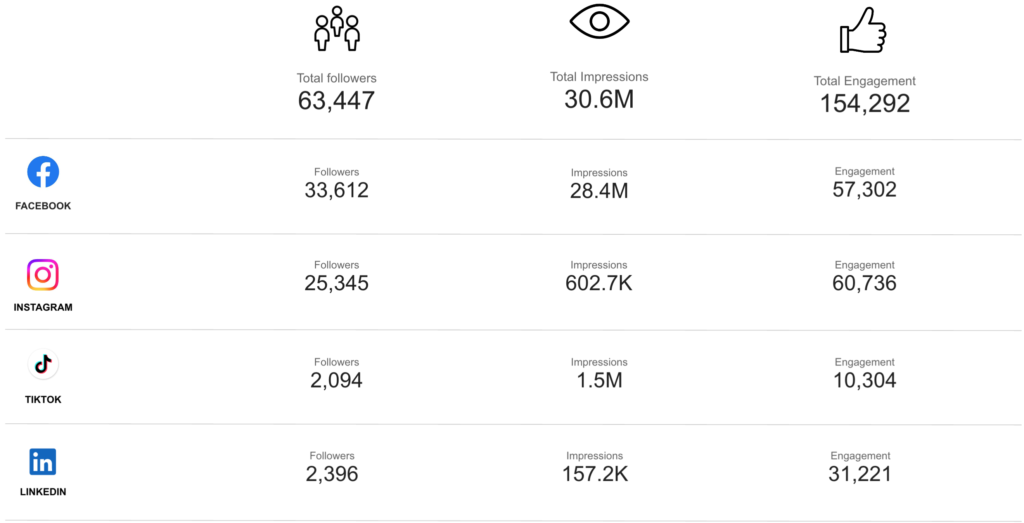Click the LINKEDIN text label
The width and height of the screenshot is (1024, 523).
[x=43, y=492]
